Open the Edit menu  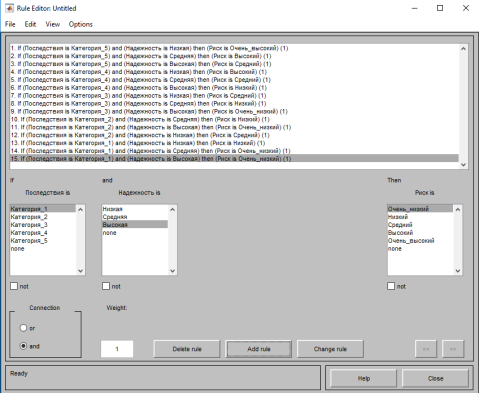30,24
